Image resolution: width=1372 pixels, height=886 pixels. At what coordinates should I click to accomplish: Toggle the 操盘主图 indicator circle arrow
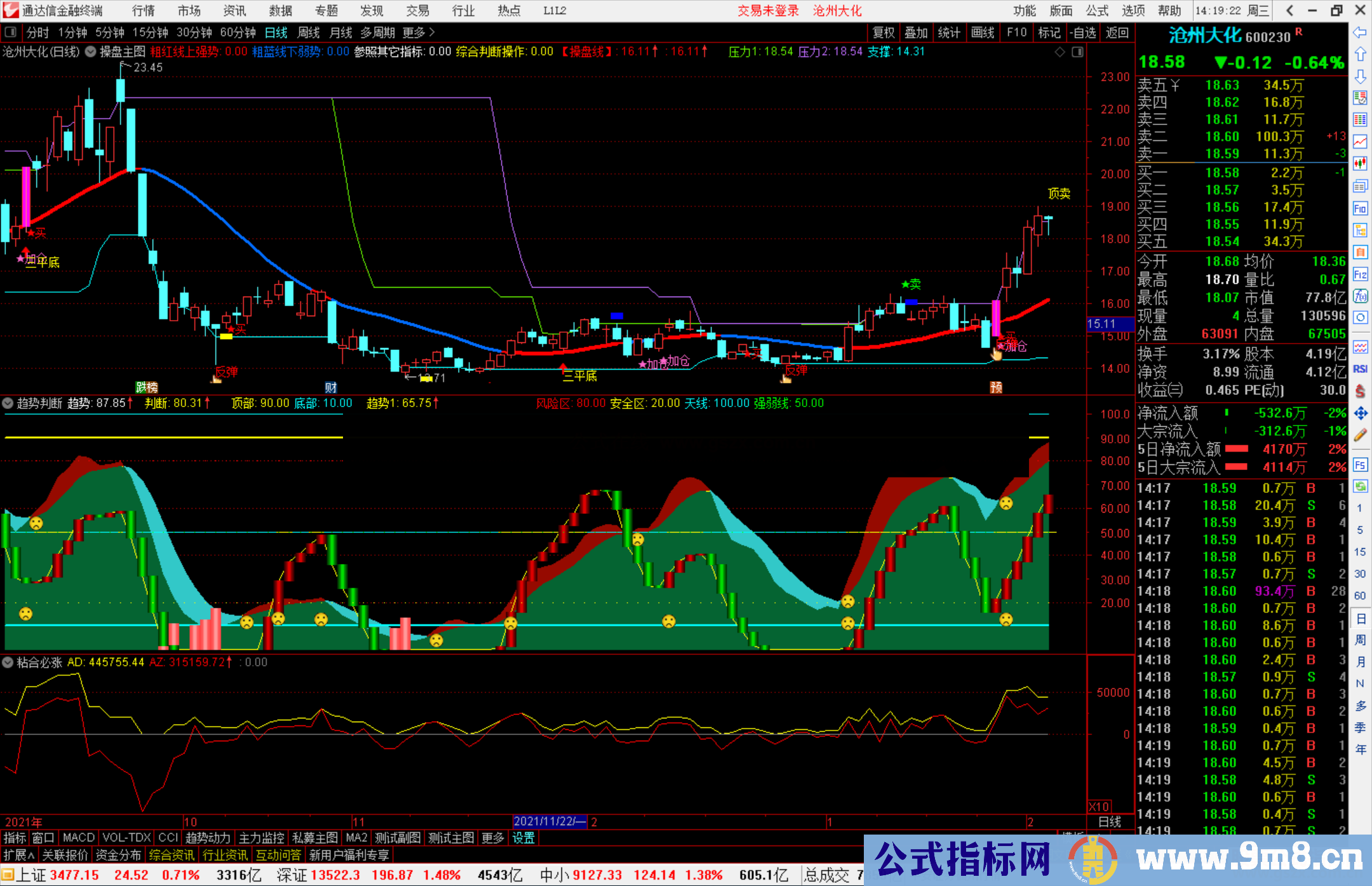[x=91, y=52]
